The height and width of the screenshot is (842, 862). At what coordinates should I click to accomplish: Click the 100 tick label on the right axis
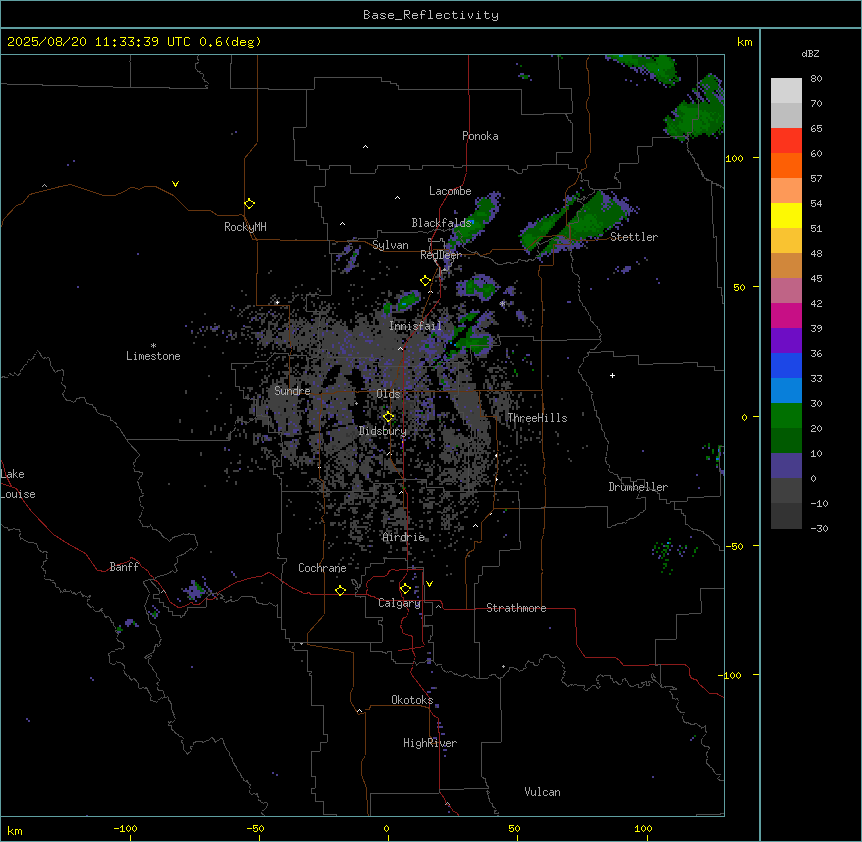pos(734,158)
